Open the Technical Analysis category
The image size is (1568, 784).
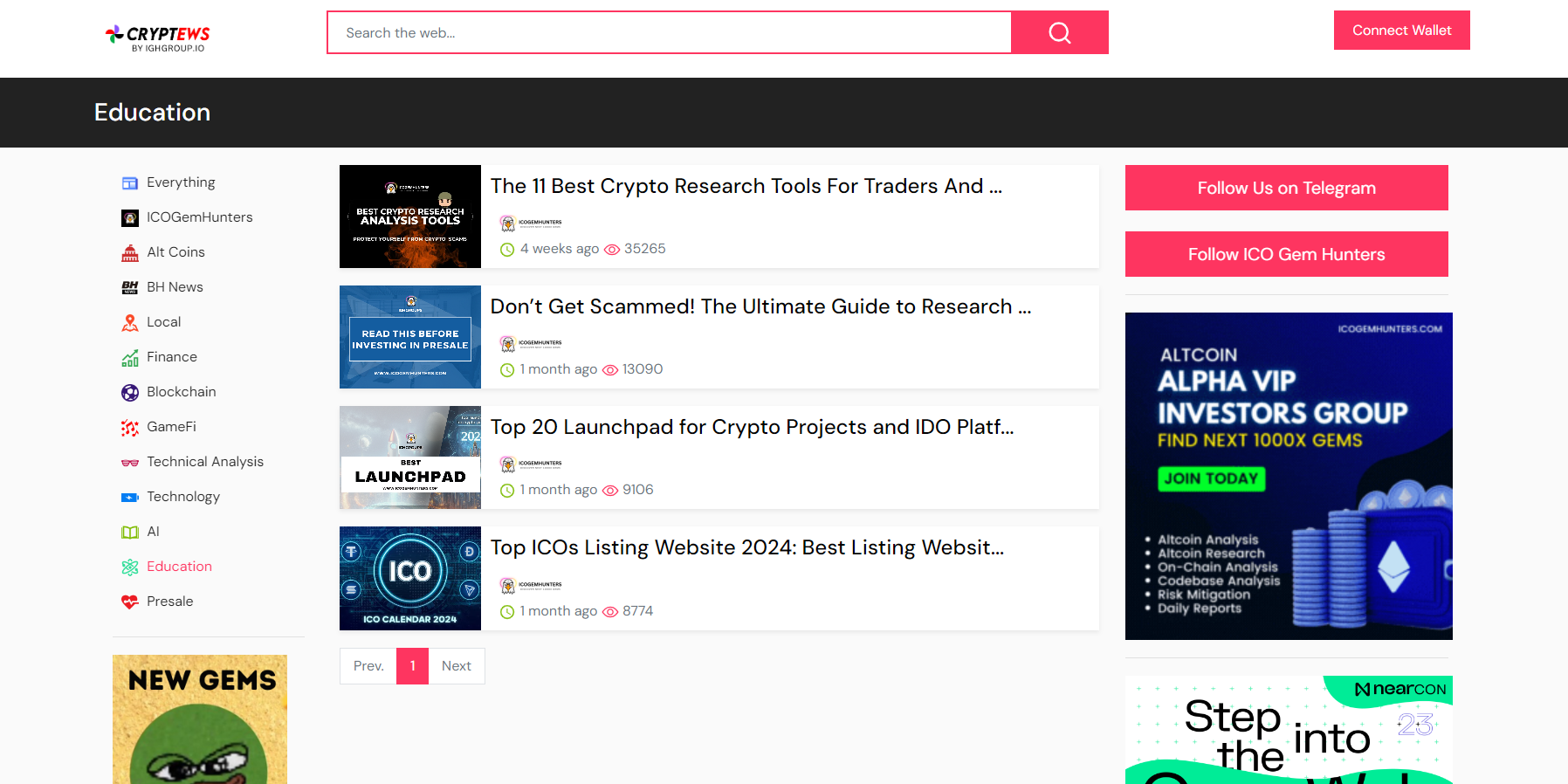[205, 462]
